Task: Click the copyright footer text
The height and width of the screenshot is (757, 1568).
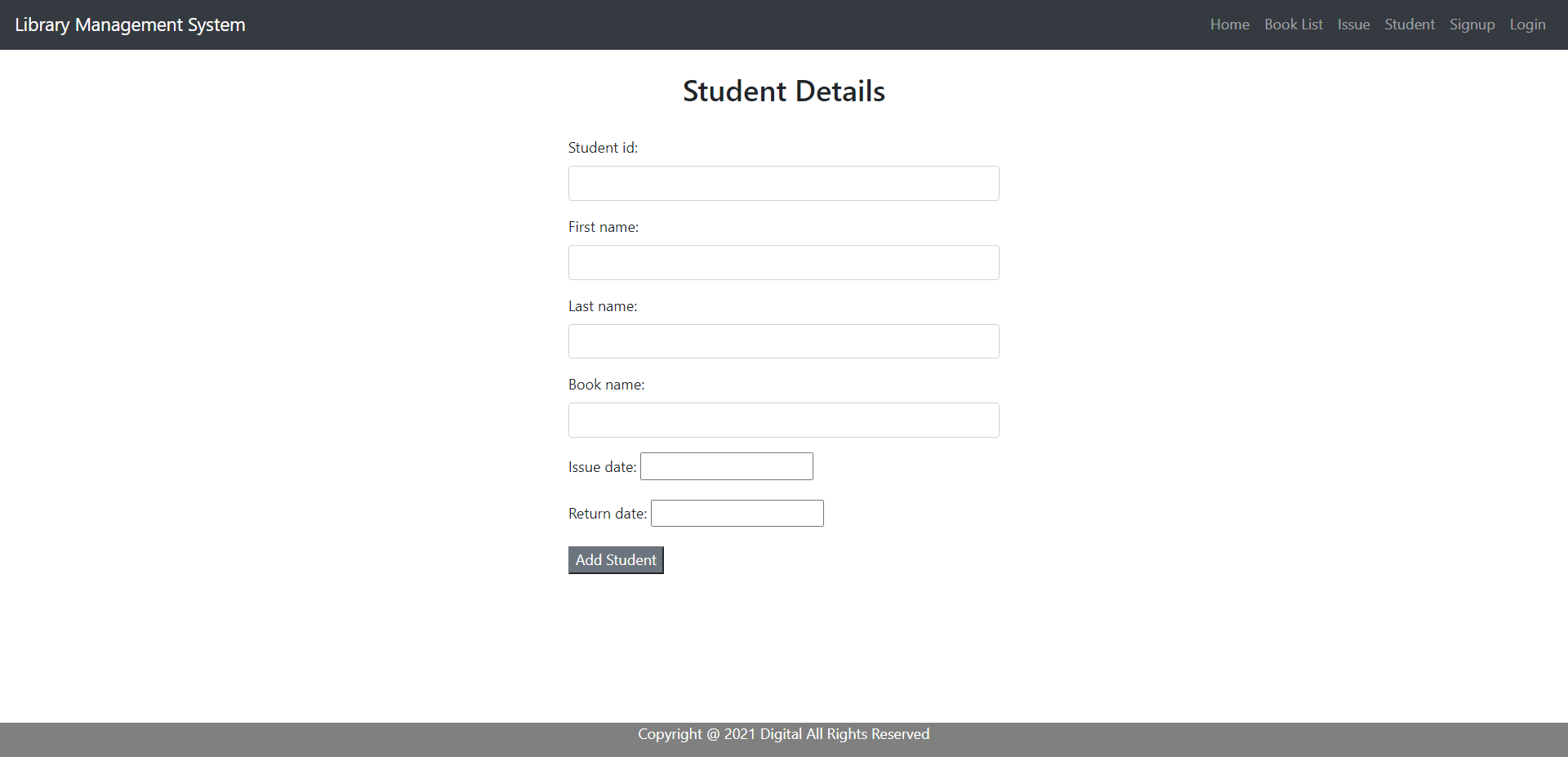Action: 783,733
